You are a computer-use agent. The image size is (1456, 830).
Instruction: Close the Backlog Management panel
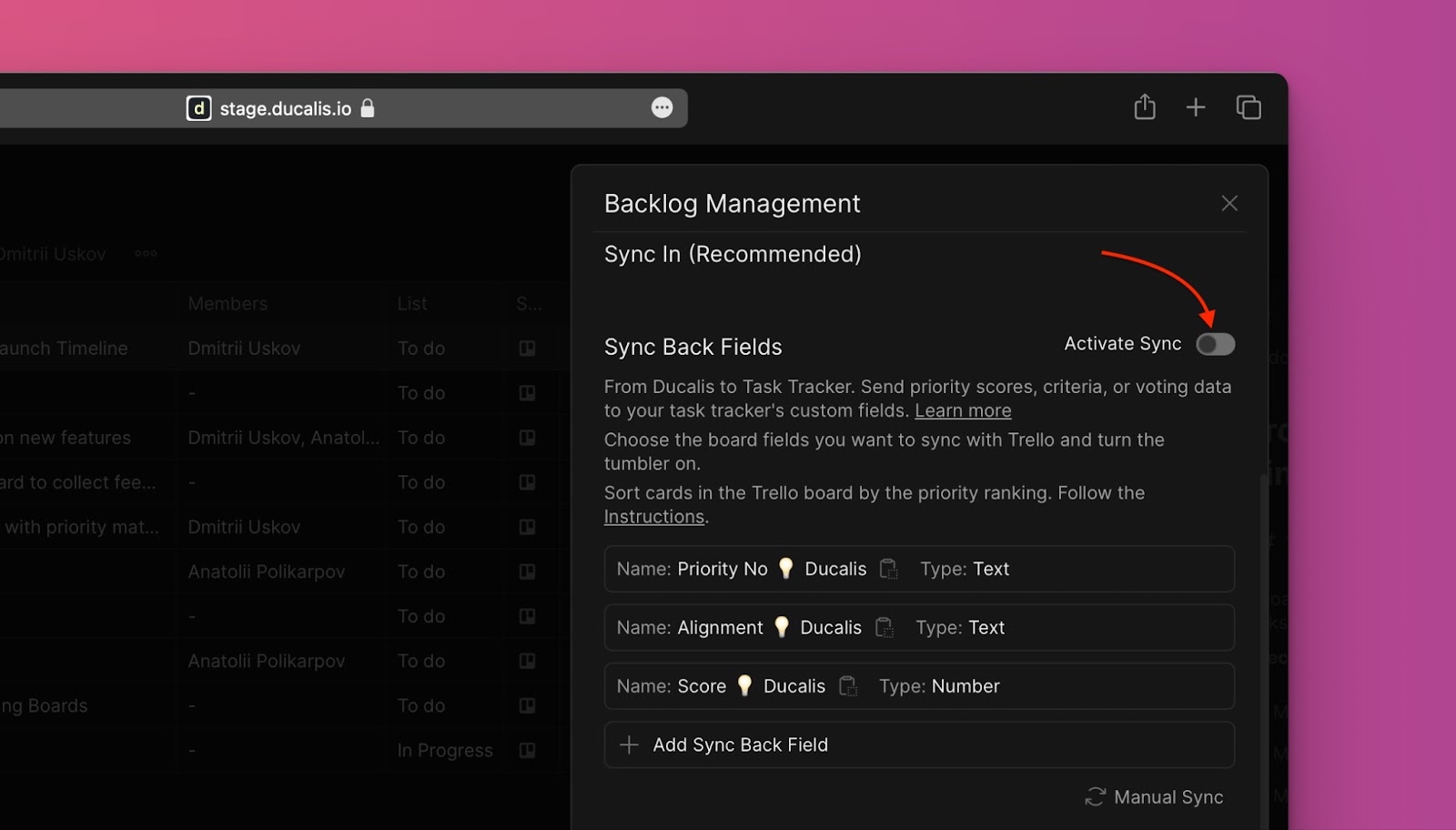click(1229, 203)
